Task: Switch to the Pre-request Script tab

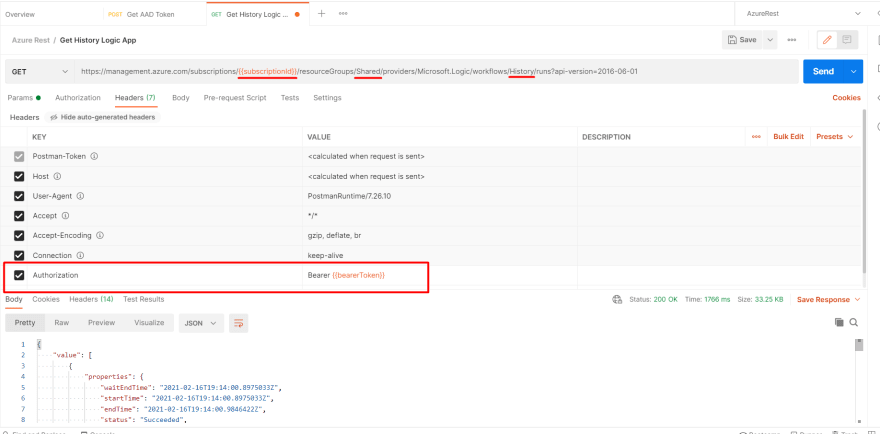Action: point(234,98)
